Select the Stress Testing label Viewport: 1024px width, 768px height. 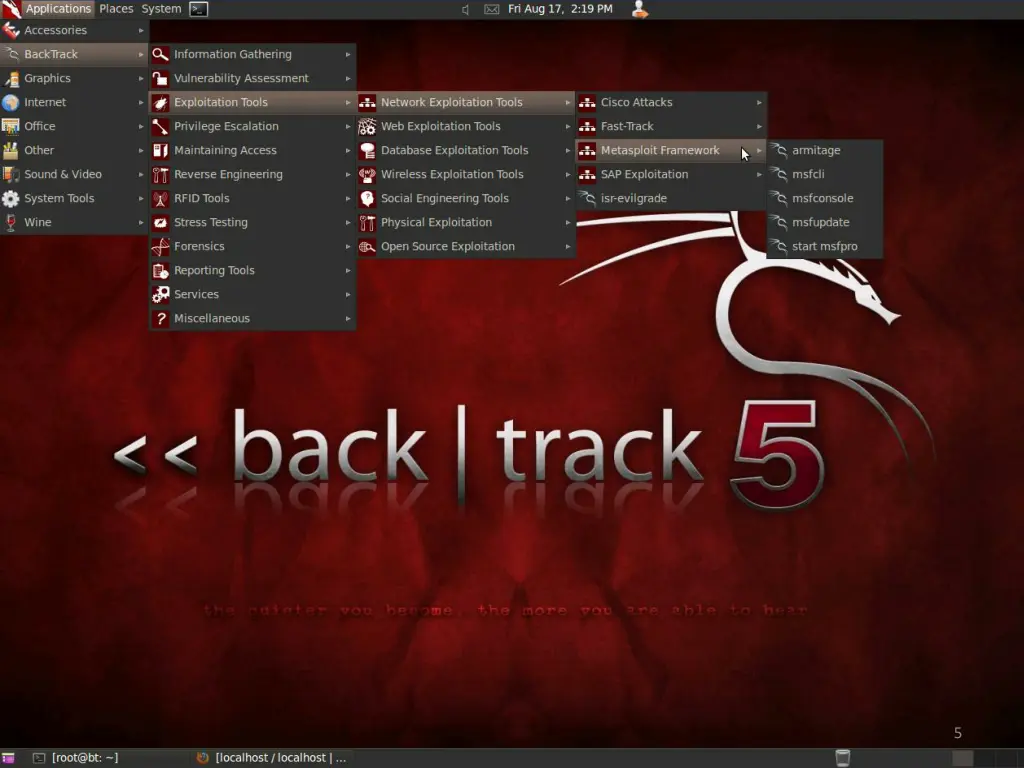click(x=211, y=223)
